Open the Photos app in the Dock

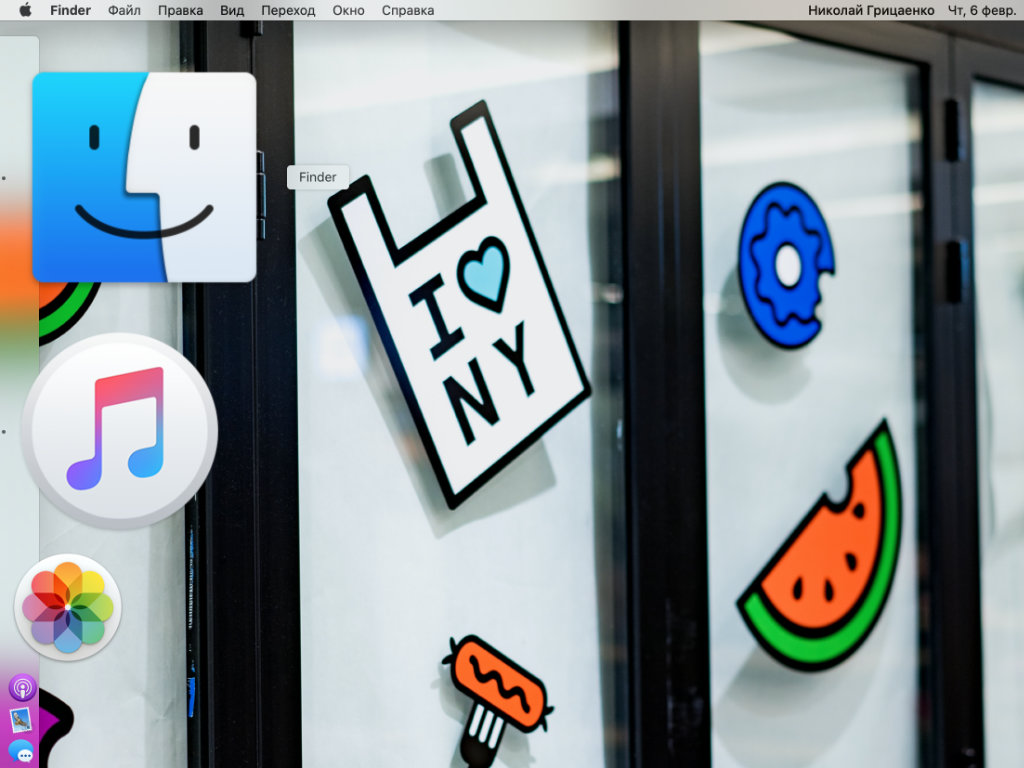coord(68,607)
